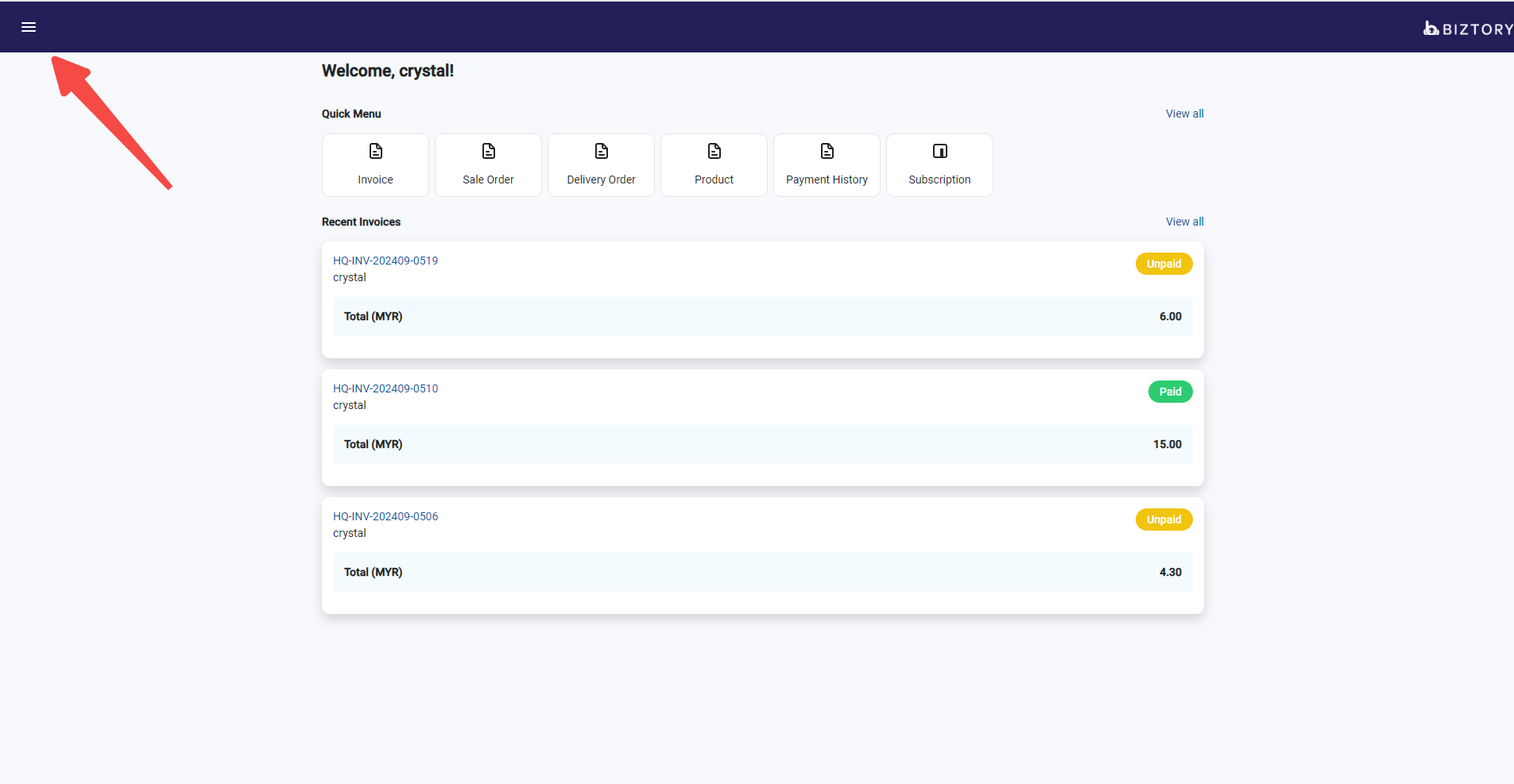Open the Product quick menu label
This screenshot has width=1514, height=784.
point(714,180)
